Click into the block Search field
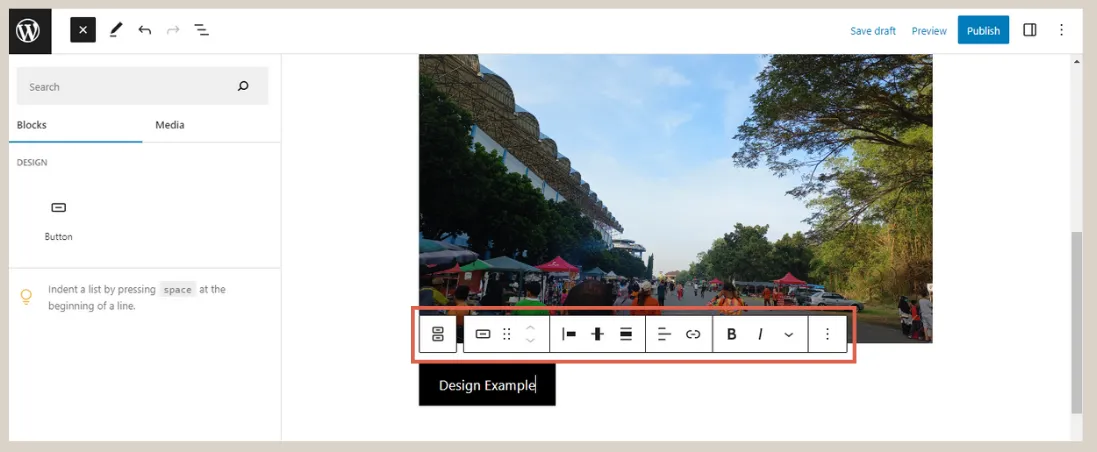Image resolution: width=1097 pixels, height=452 pixels. (143, 86)
